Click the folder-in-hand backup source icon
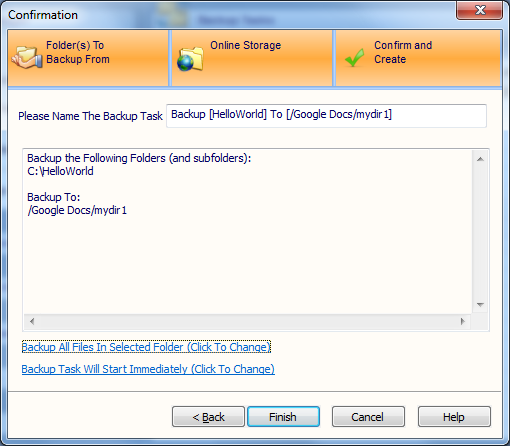 [x=27, y=58]
